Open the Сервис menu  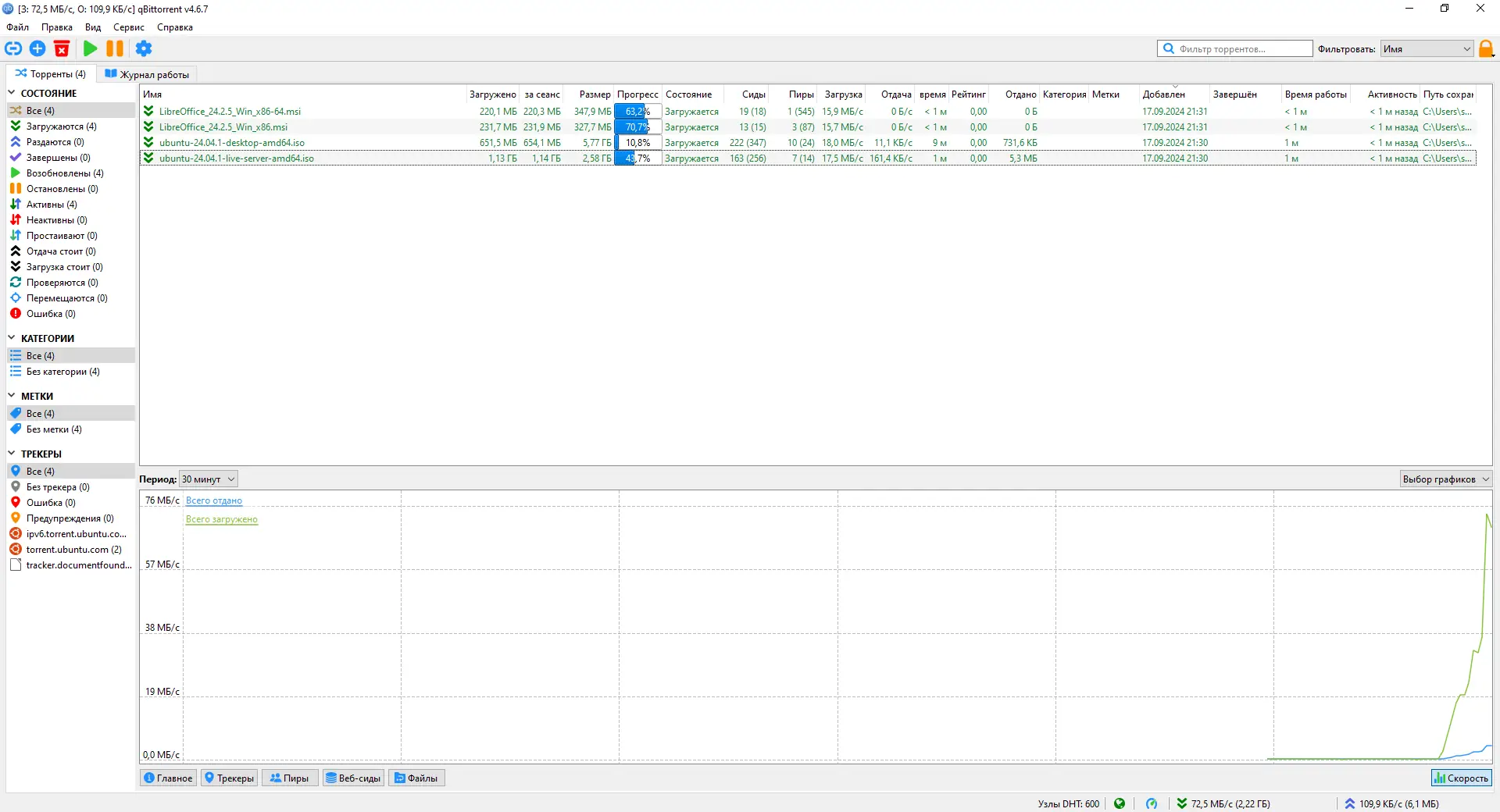(x=129, y=27)
